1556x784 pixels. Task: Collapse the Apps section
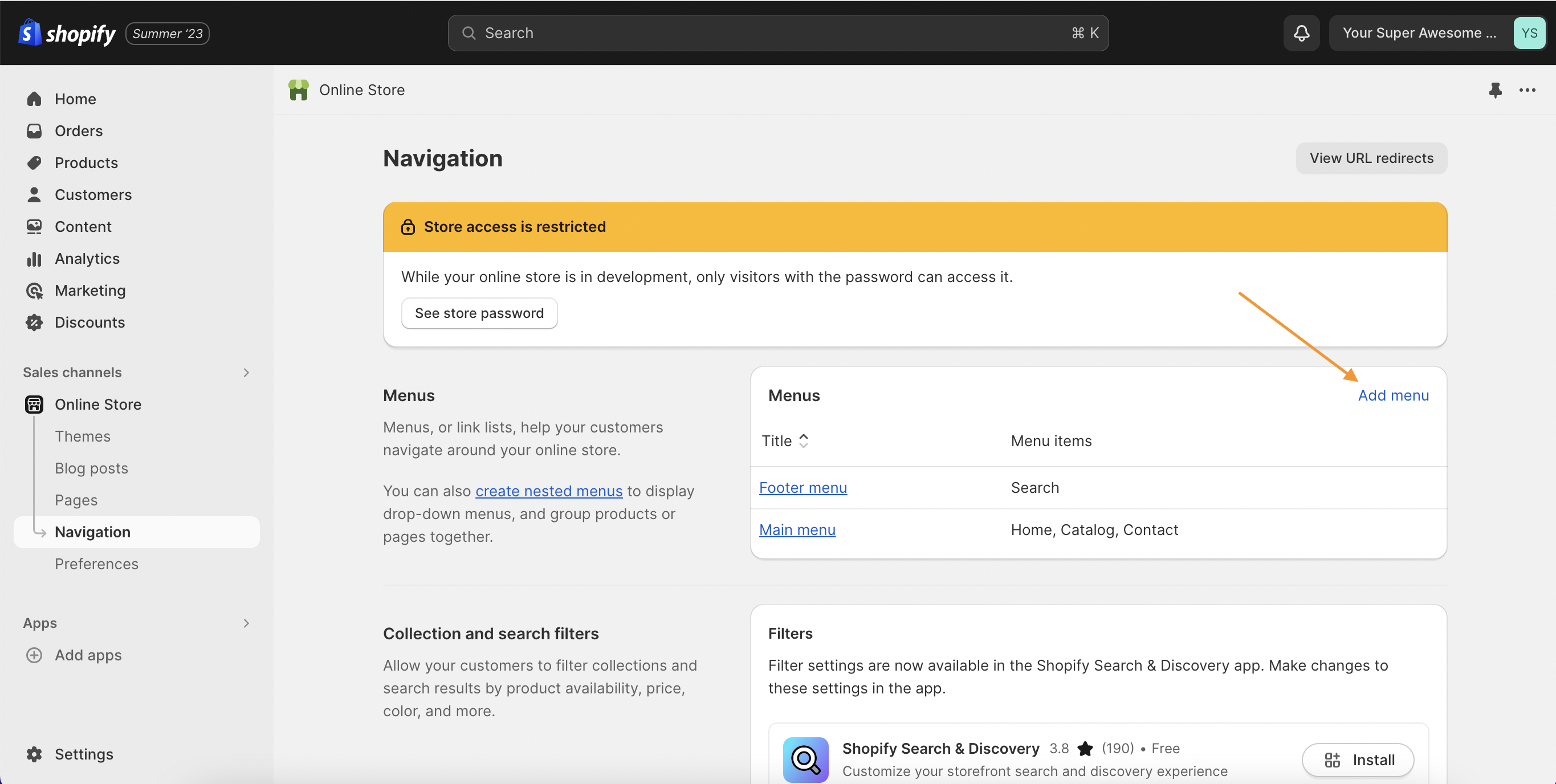click(x=246, y=623)
